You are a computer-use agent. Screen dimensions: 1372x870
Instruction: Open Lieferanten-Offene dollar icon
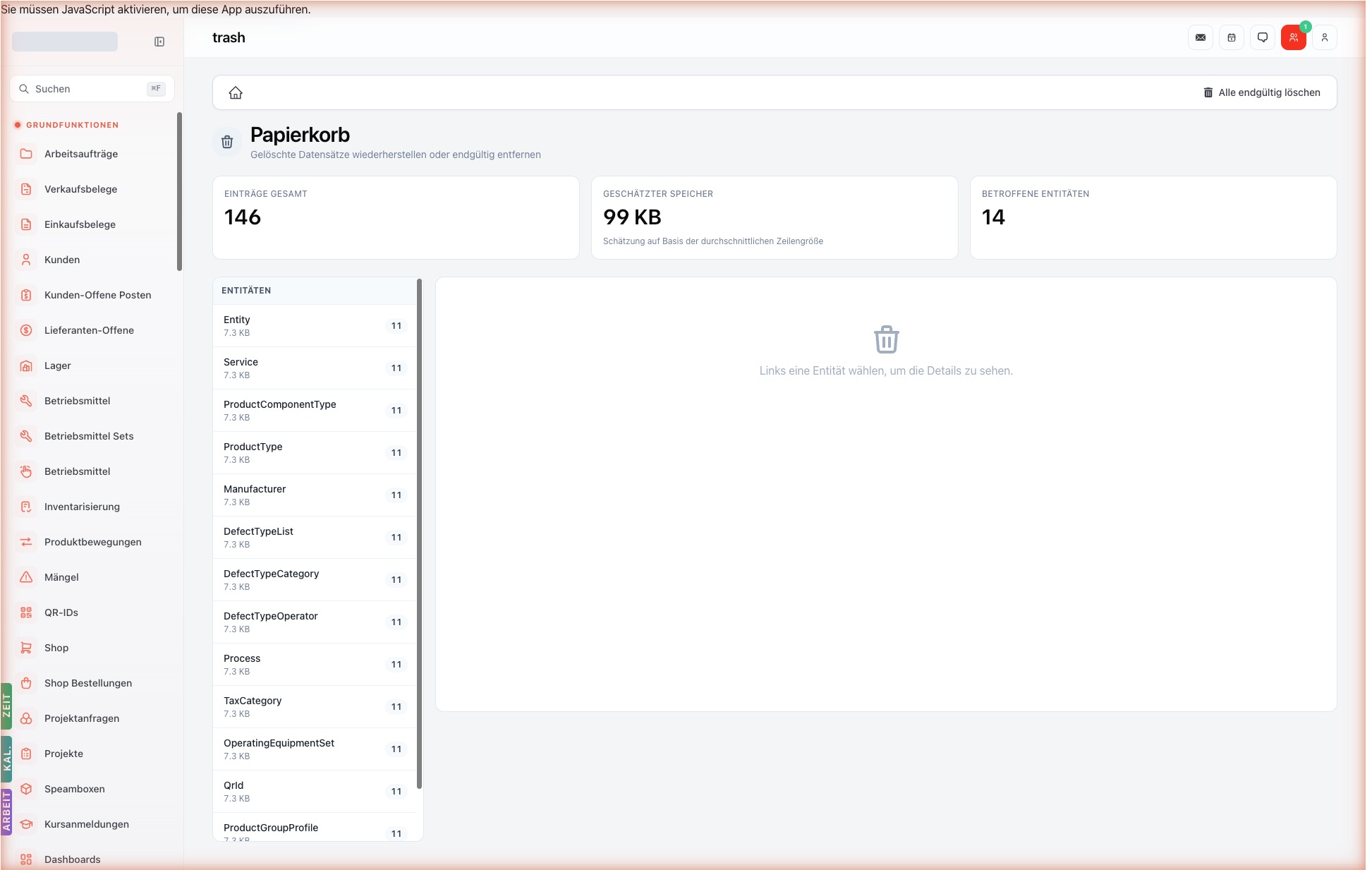26,330
